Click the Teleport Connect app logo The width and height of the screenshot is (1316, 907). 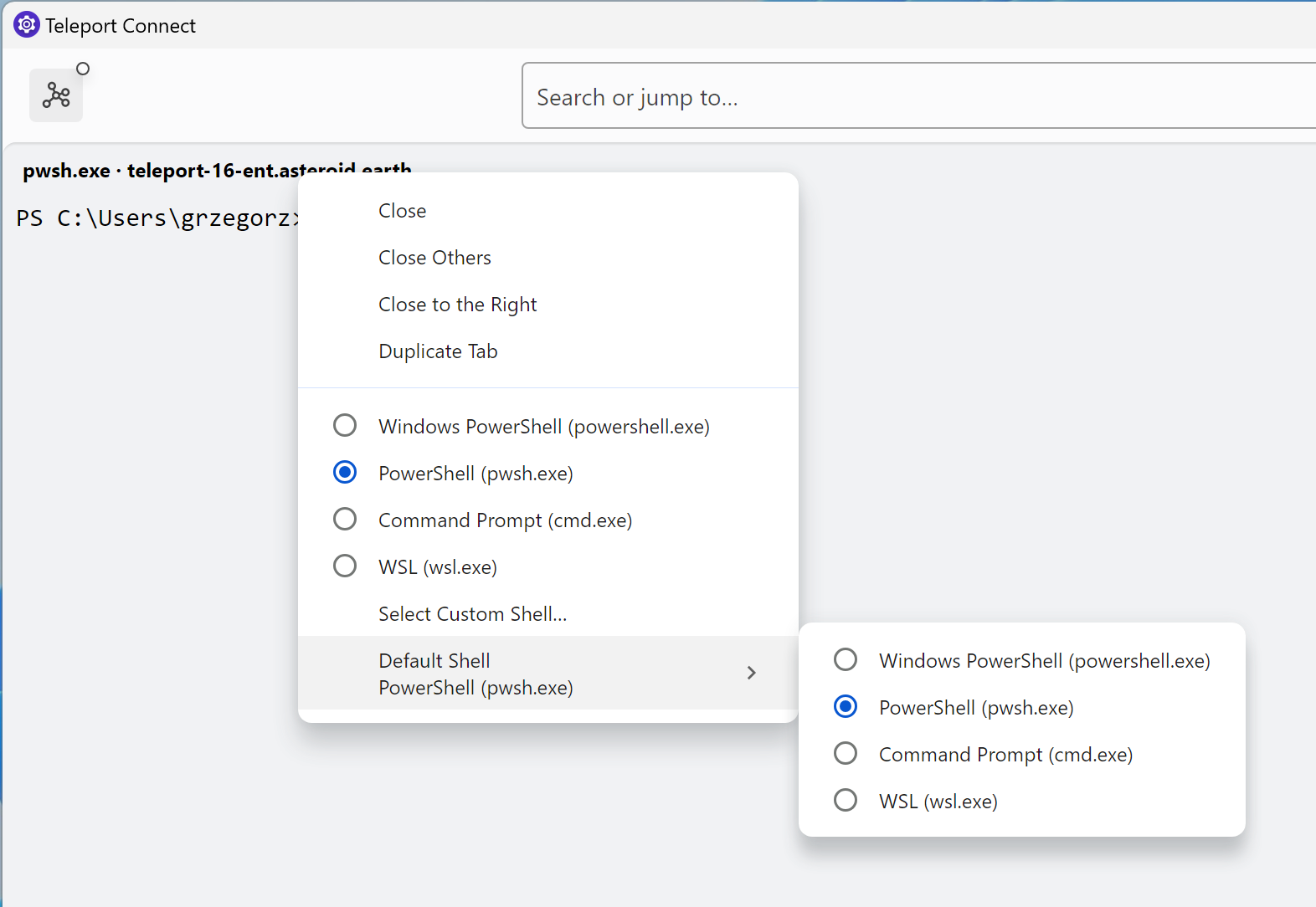[x=26, y=25]
